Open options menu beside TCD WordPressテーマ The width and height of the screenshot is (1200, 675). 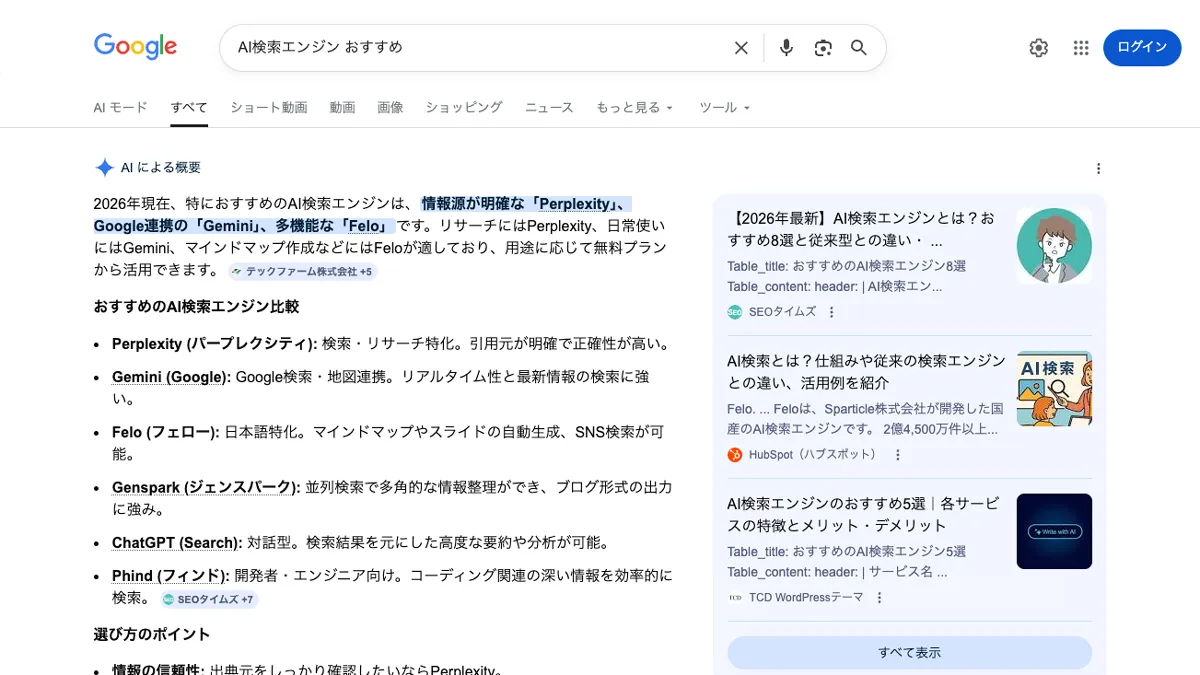pyautogui.click(x=879, y=598)
